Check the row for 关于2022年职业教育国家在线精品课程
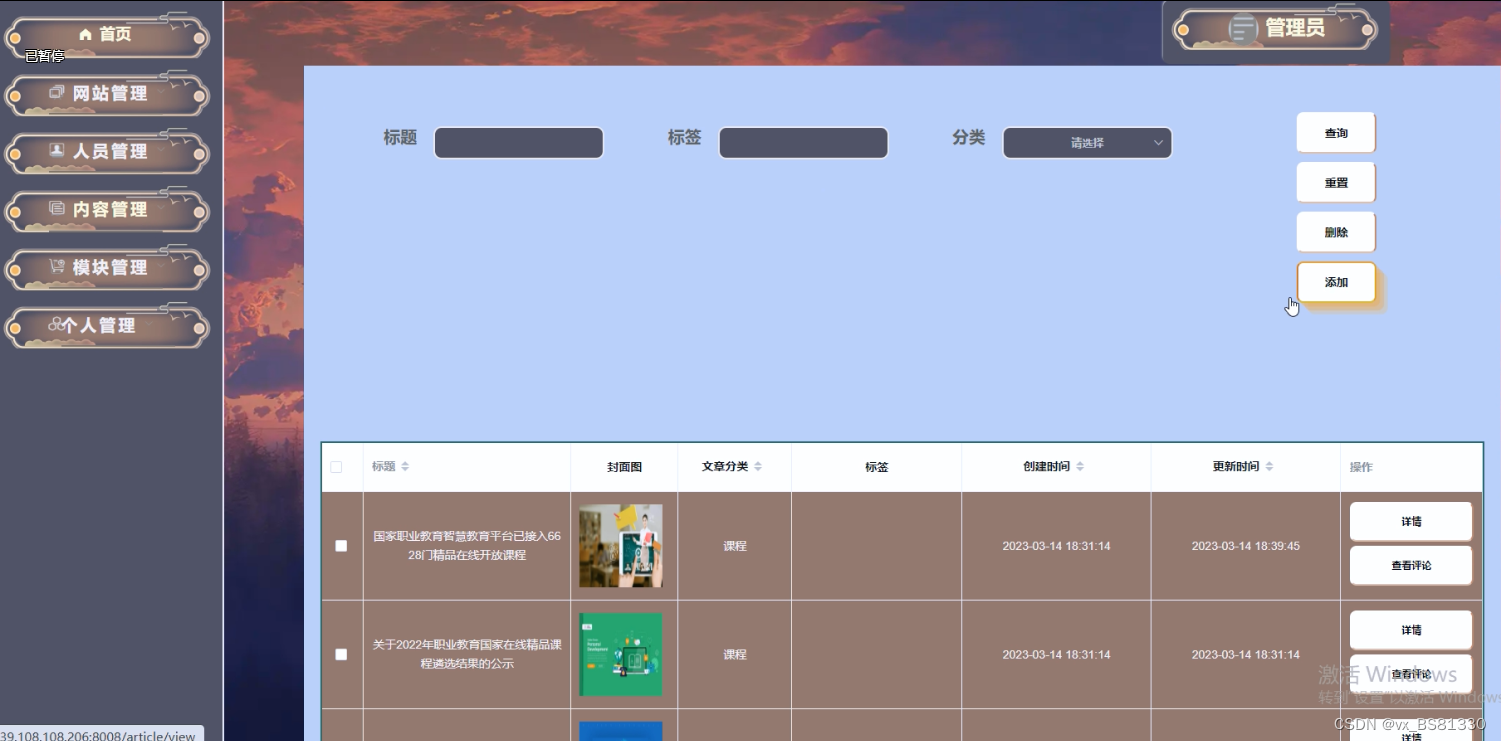This screenshot has width=1501, height=741. [341, 654]
